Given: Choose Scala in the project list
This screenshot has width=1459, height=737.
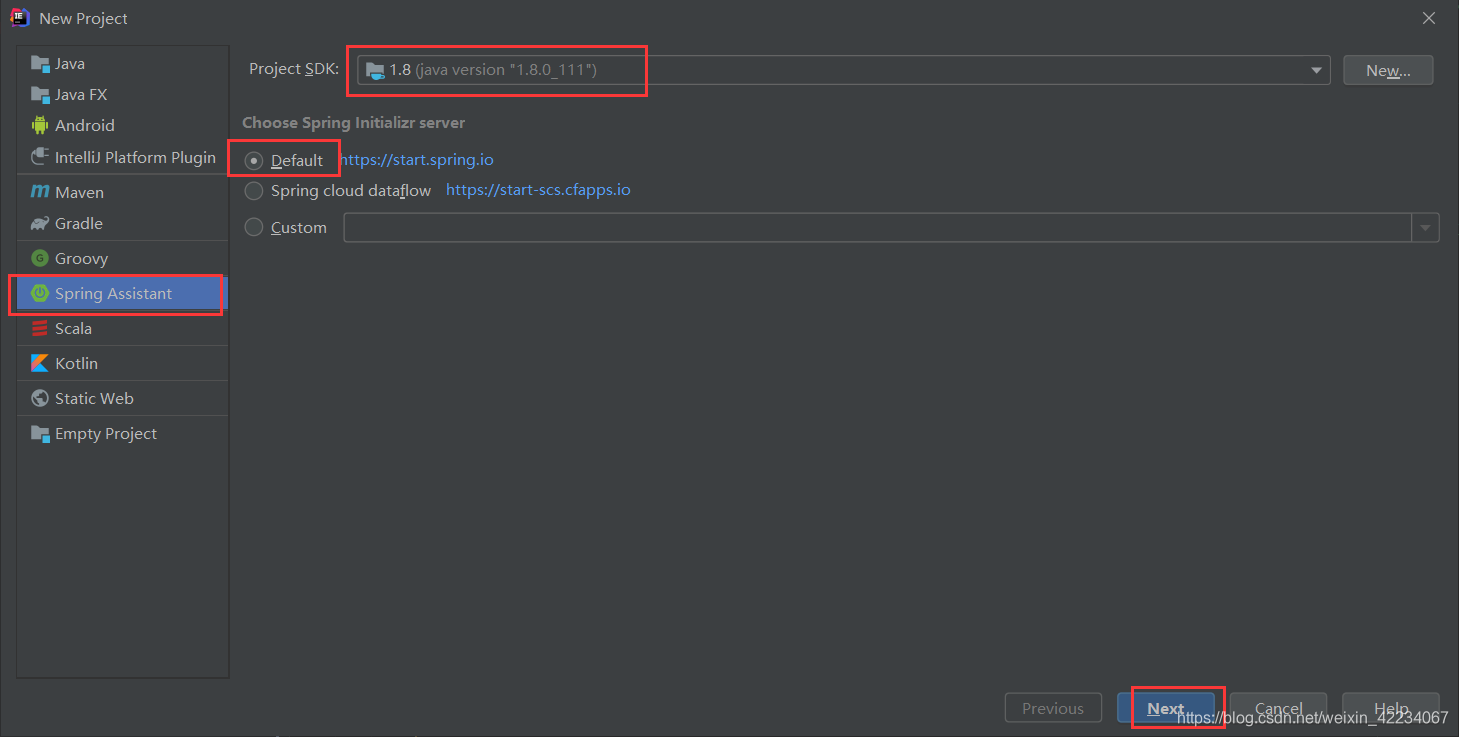Looking at the screenshot, I should pyautogui.click(x=122, y=328).
